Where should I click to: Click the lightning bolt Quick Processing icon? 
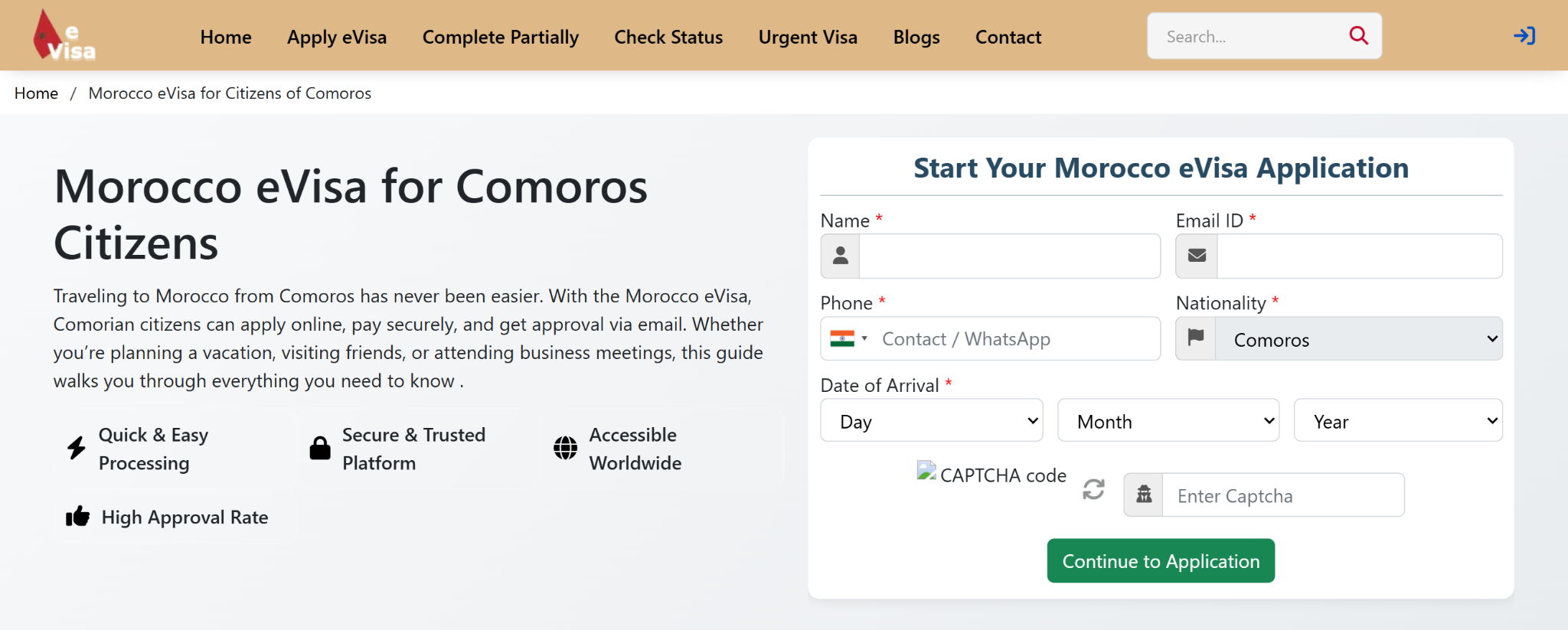(77, 448)
